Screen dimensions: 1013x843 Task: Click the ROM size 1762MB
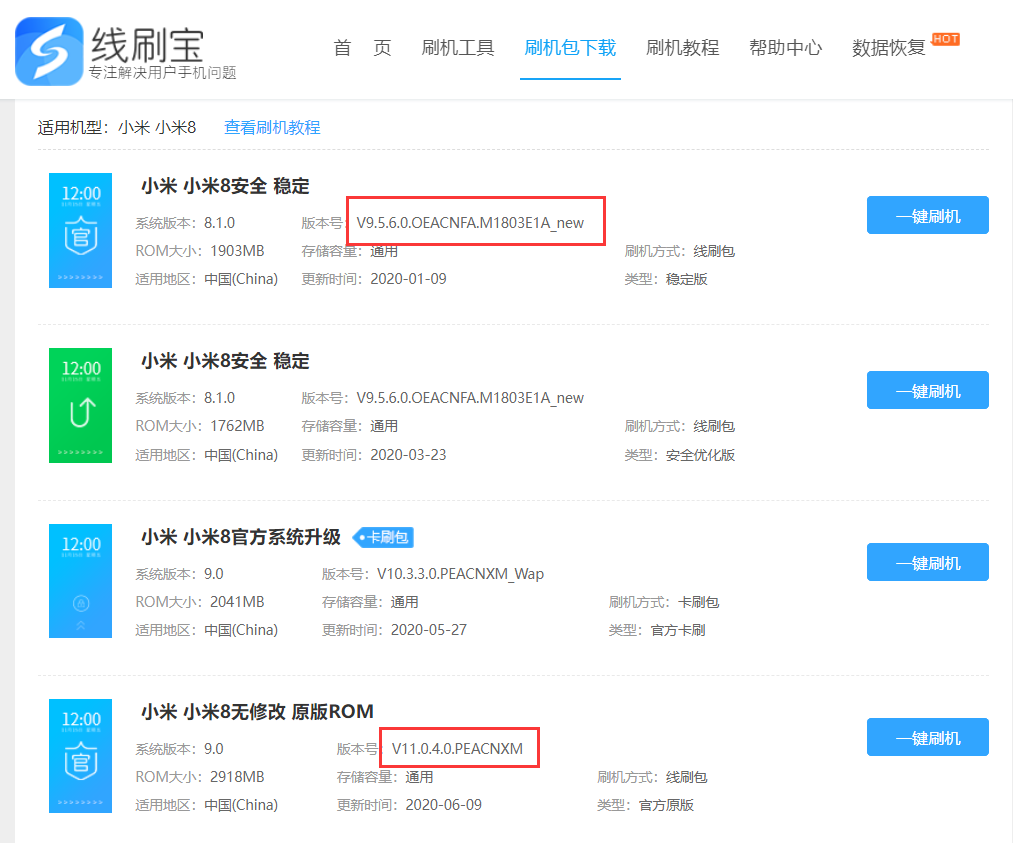[x=237, y=426]
